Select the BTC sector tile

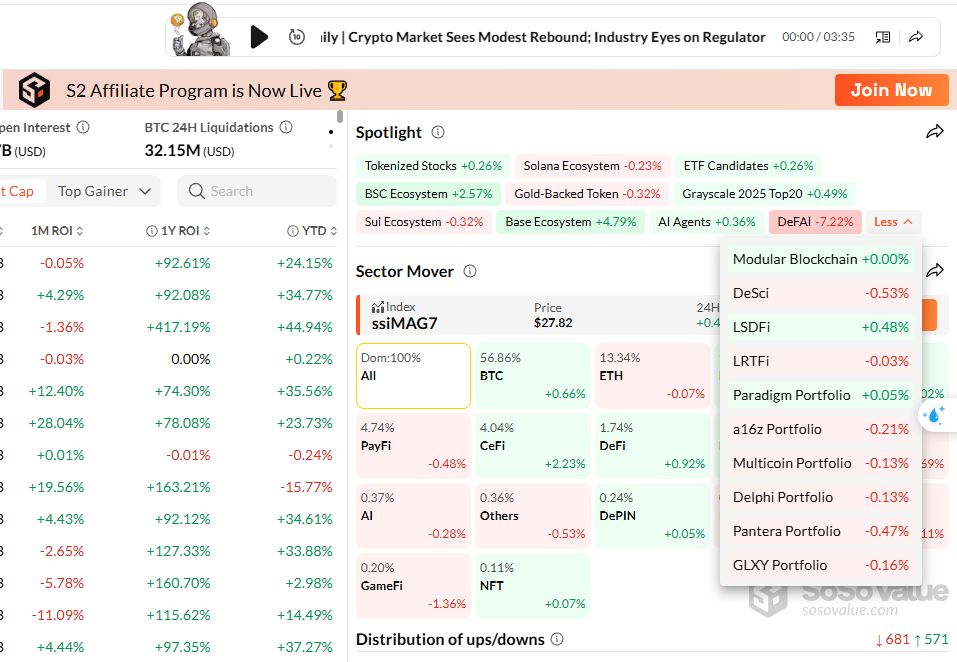[533, 376]
